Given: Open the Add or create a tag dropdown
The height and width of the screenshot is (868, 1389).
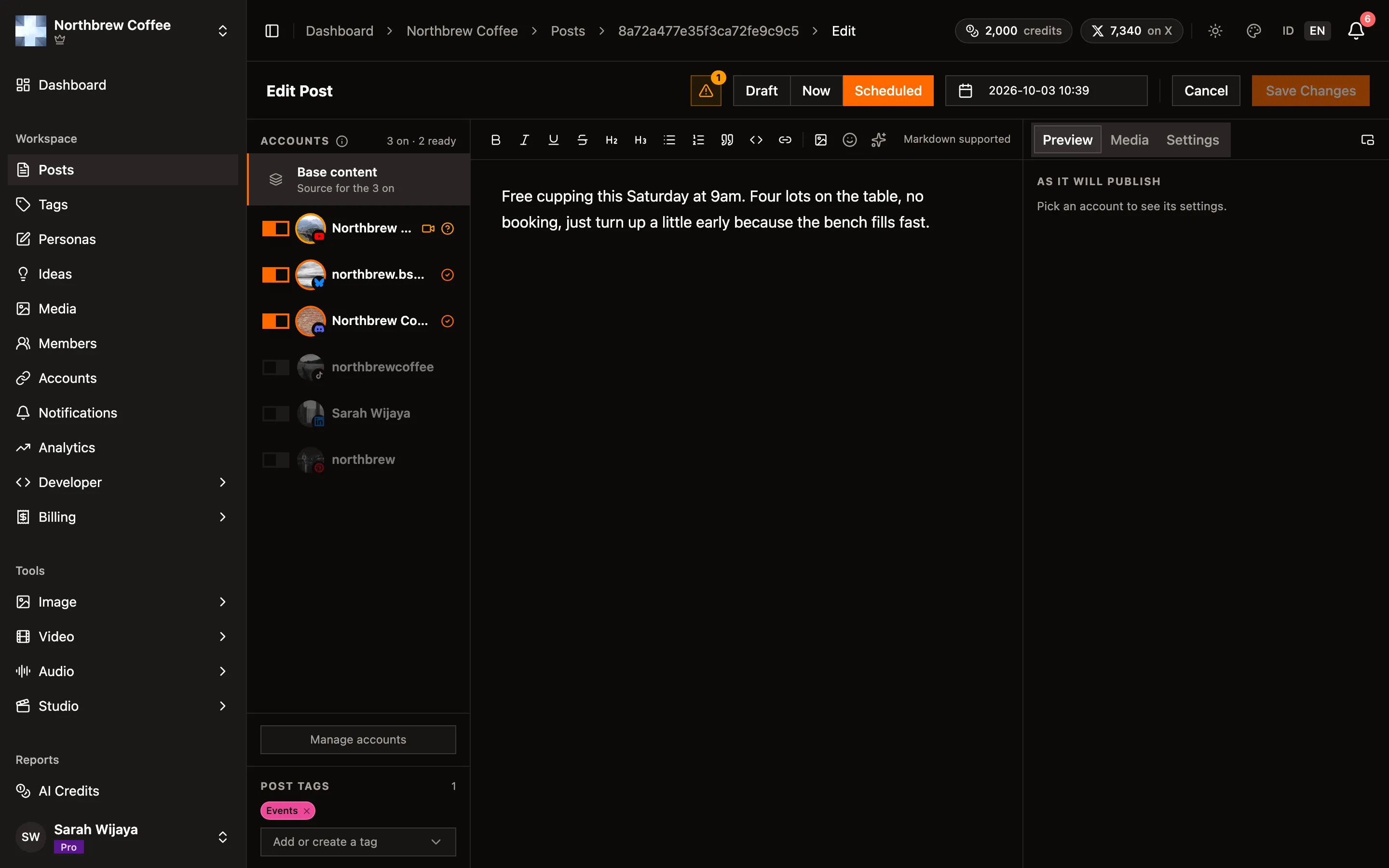Looking at the screenshot, I should click(x=358, y=841).
